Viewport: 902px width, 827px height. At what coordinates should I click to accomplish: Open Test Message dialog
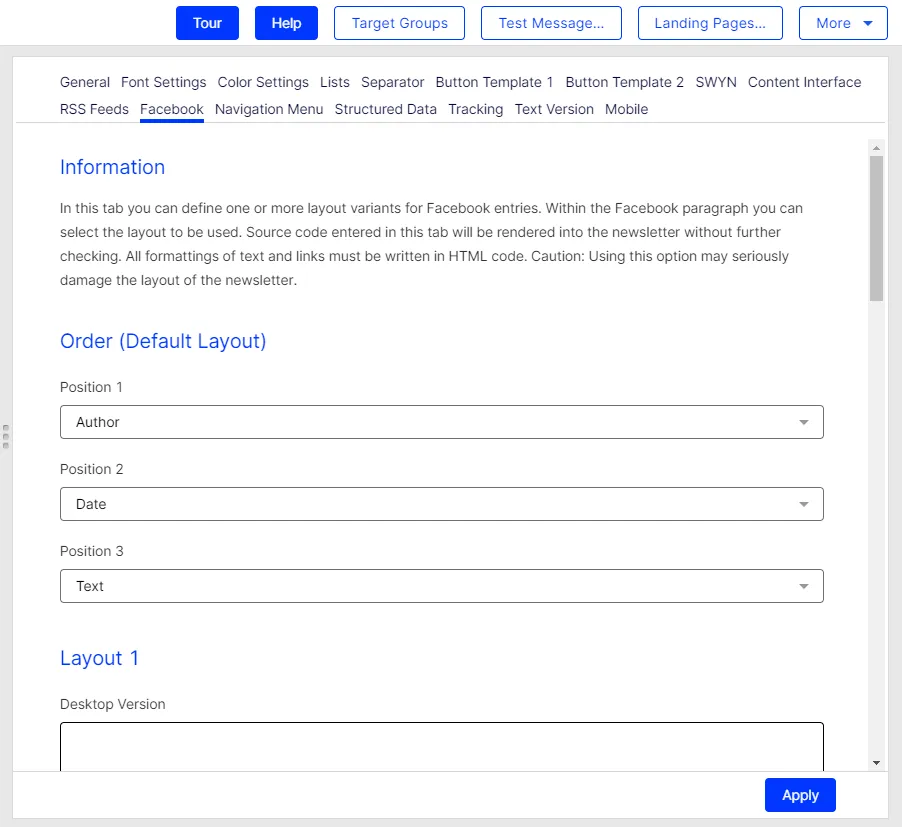coord(551,23)
